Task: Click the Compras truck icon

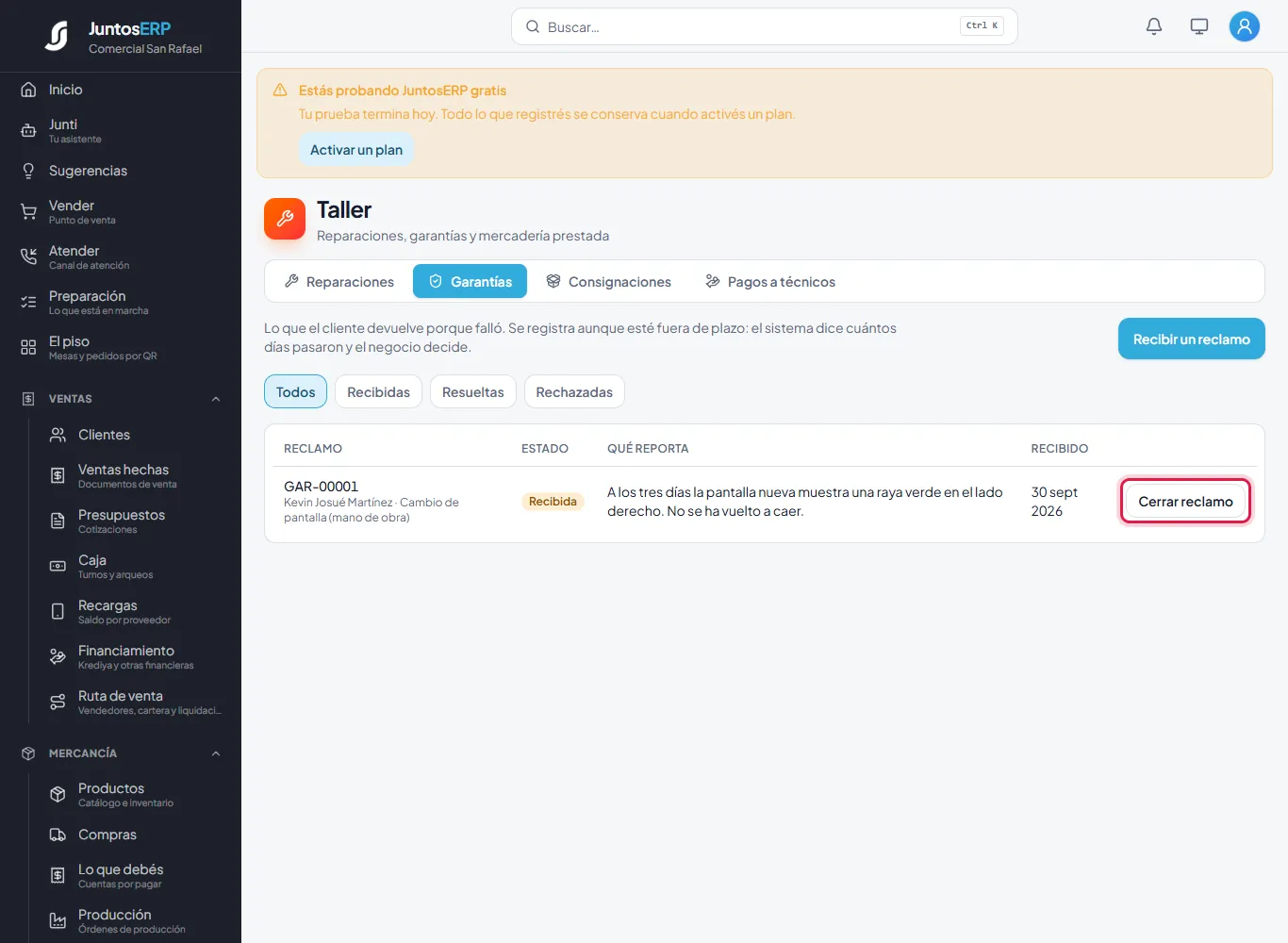Action: coord(58,835)
